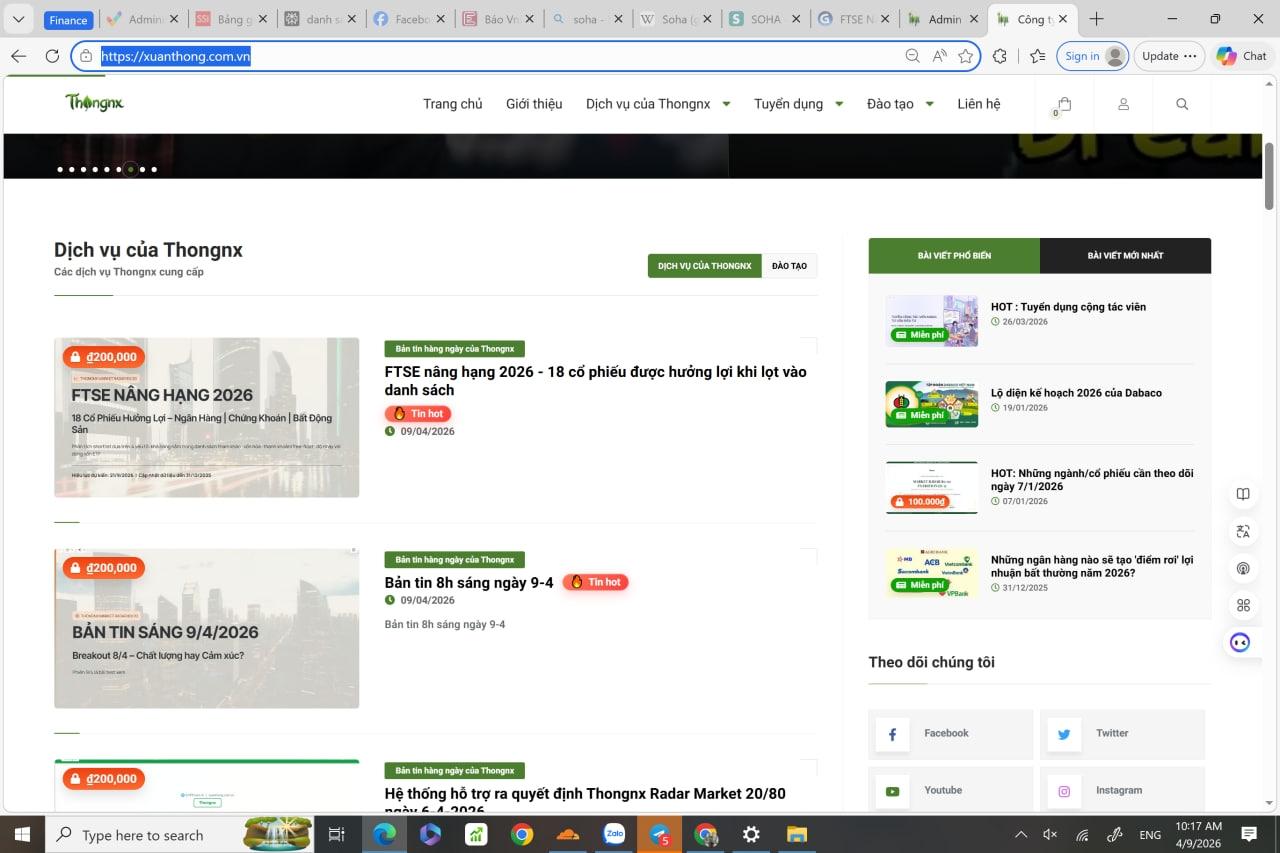Show hidden system tray icons
Screen dimensions: 1280x853
(1020, 834)
